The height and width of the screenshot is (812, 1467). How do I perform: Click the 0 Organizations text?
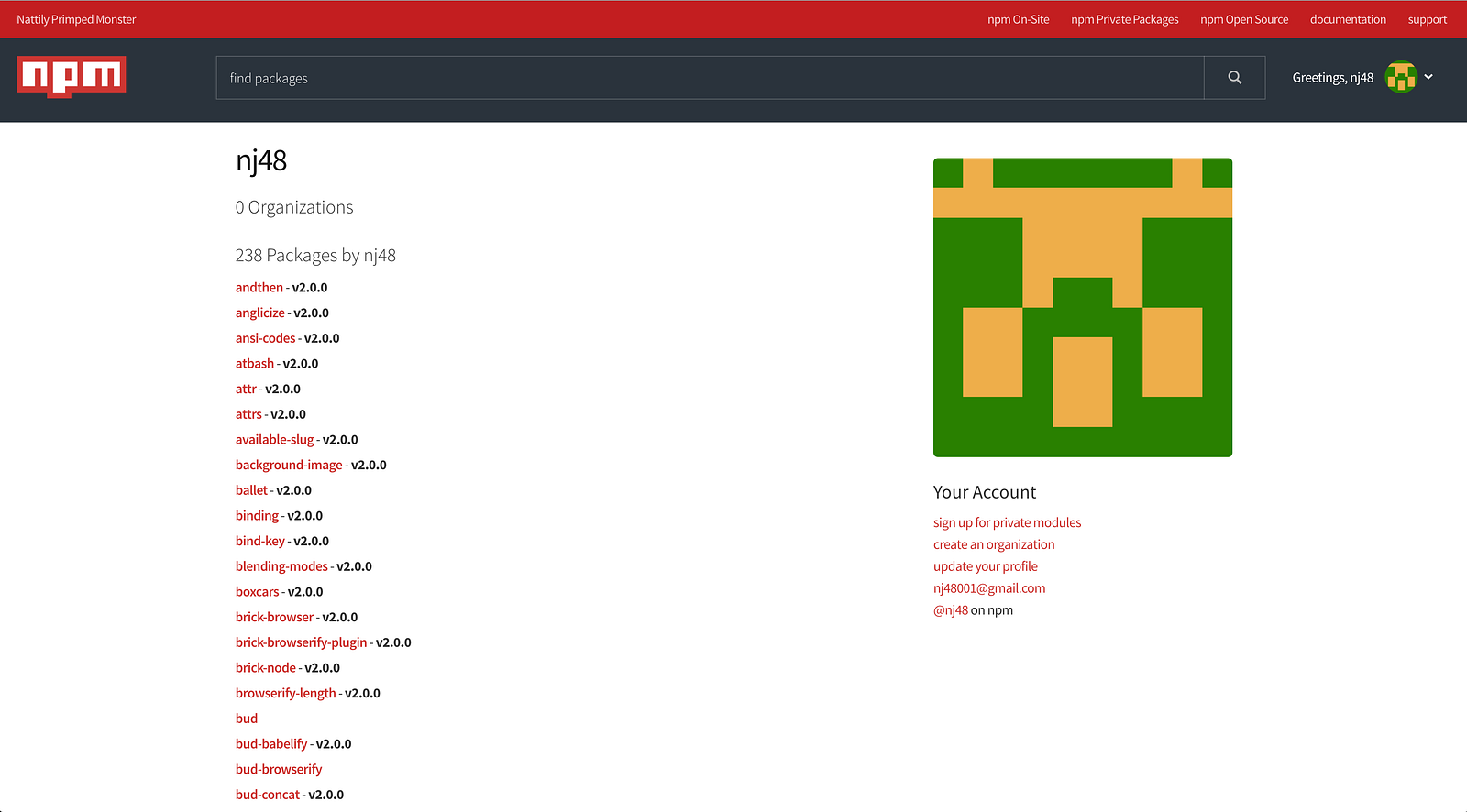(x=294, y=207)
